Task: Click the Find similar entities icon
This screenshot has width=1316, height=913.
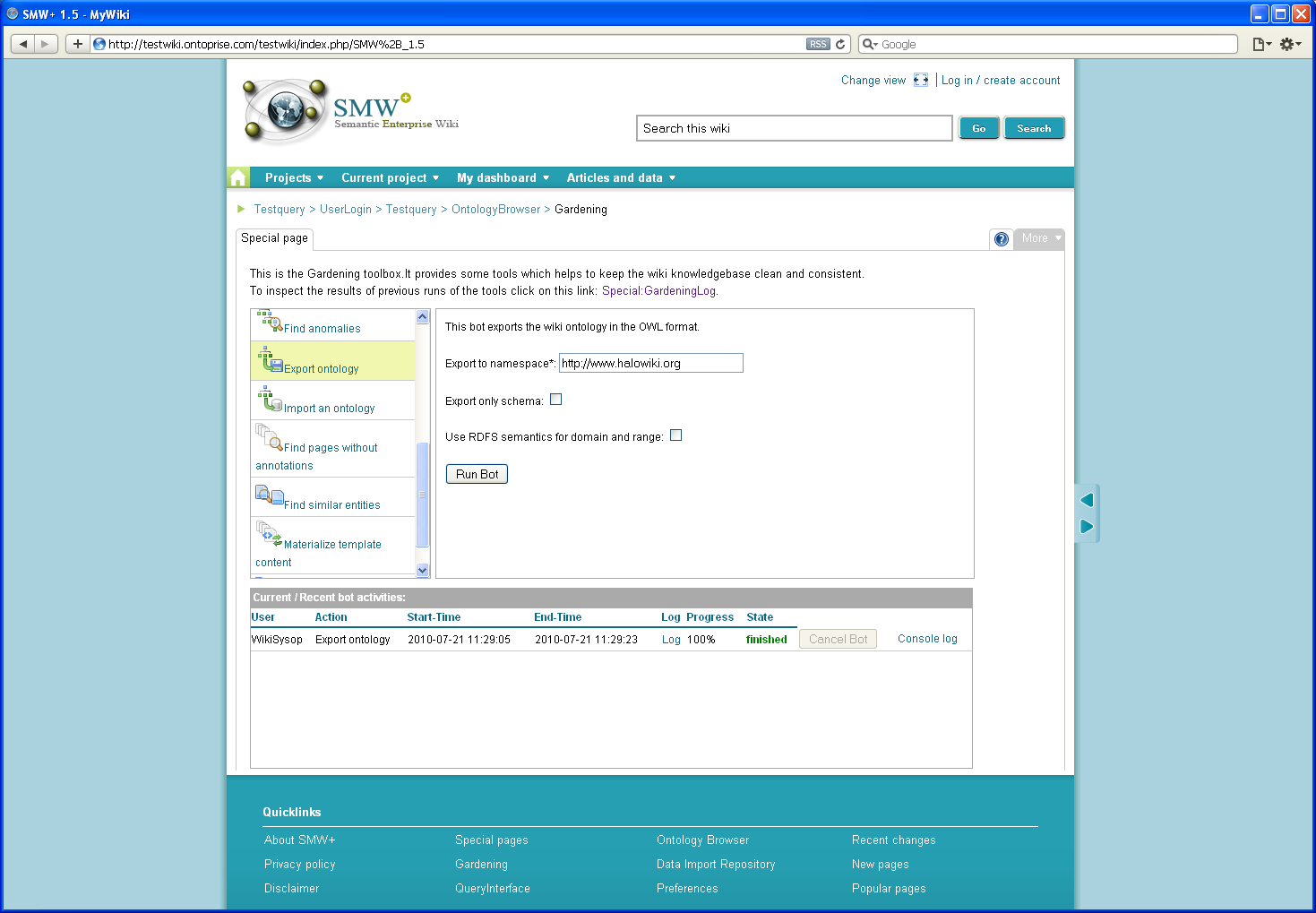Action: [270, 495]
